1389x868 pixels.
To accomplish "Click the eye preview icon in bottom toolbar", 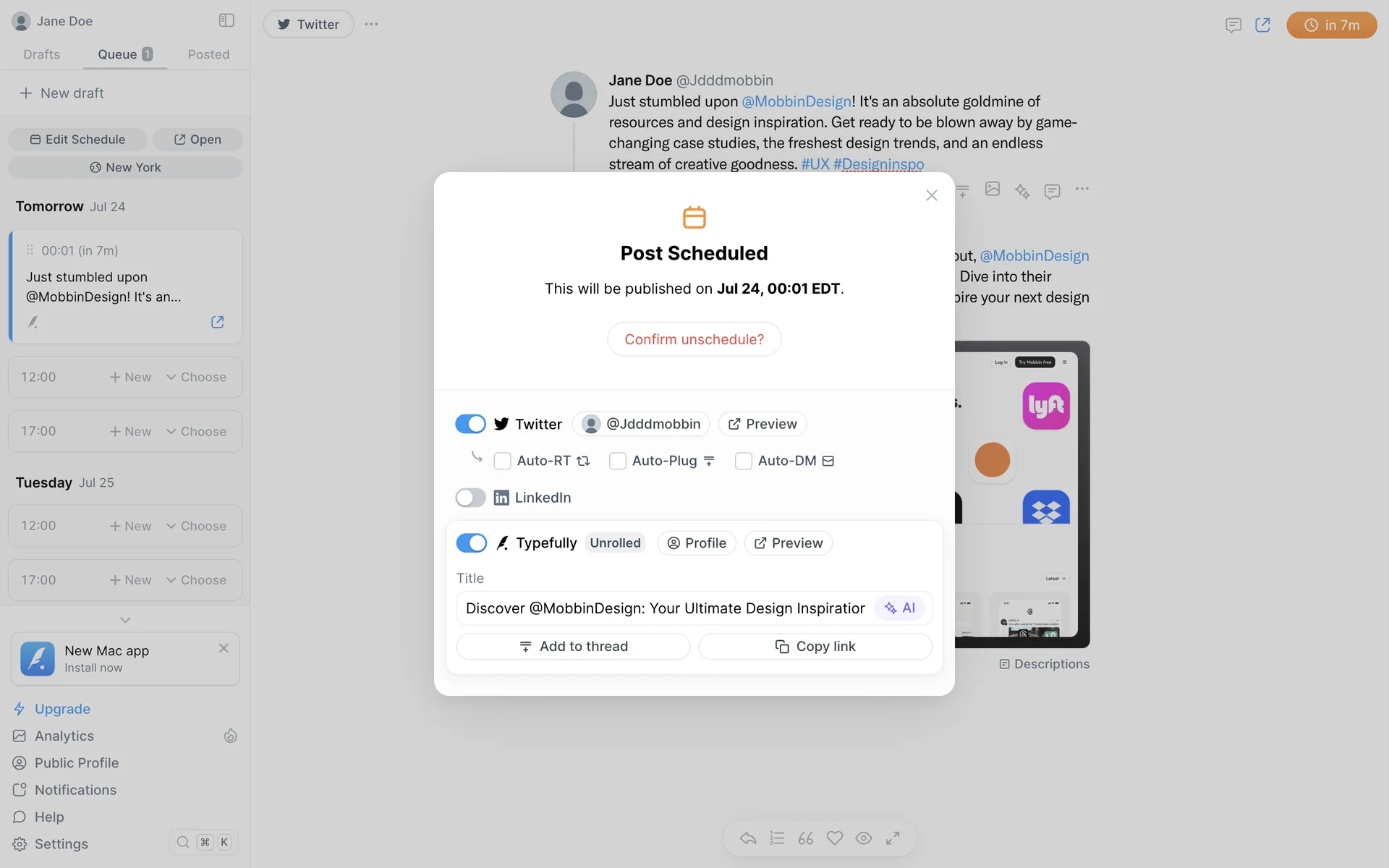I will click(x=864, y=838).
